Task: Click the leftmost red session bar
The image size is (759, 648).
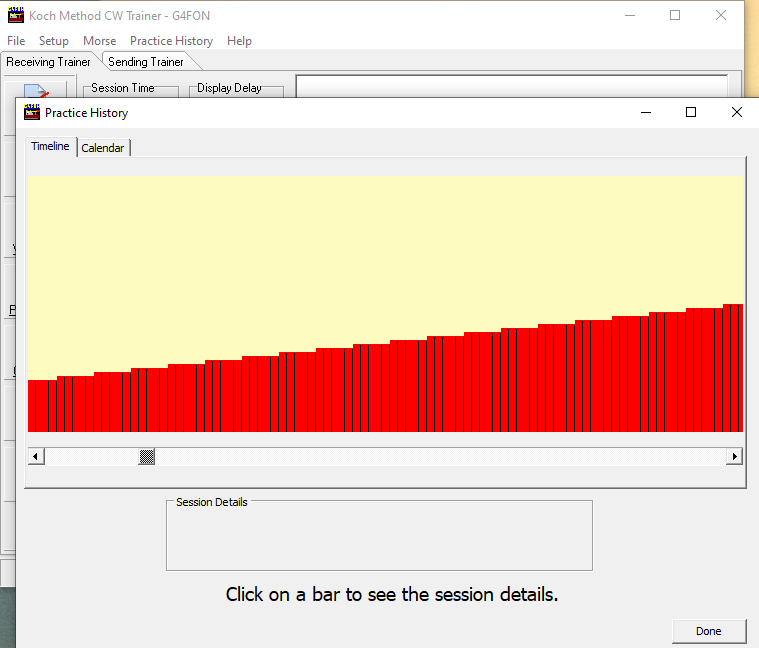Action: point(31,406)
